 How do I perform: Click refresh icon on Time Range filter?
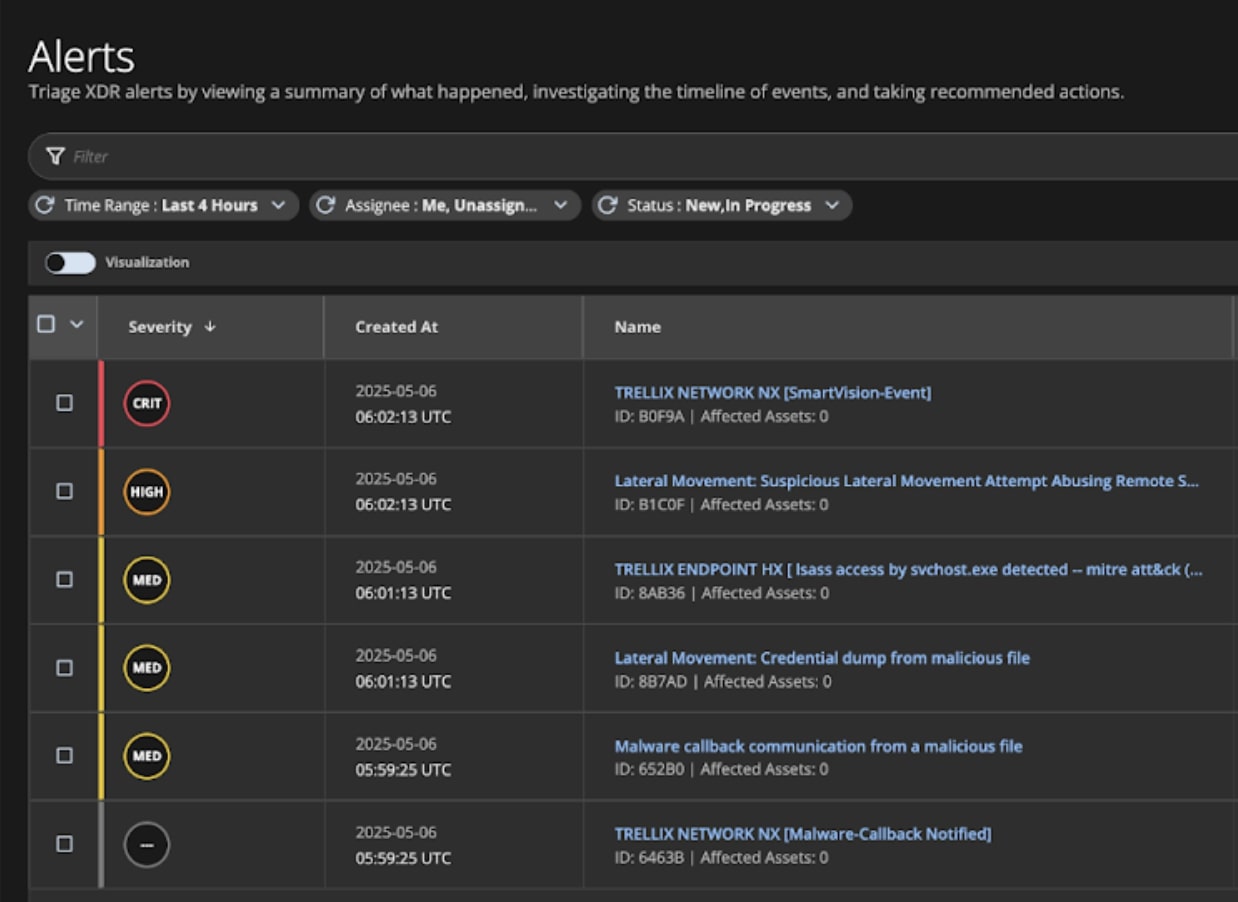click(44, 205)
